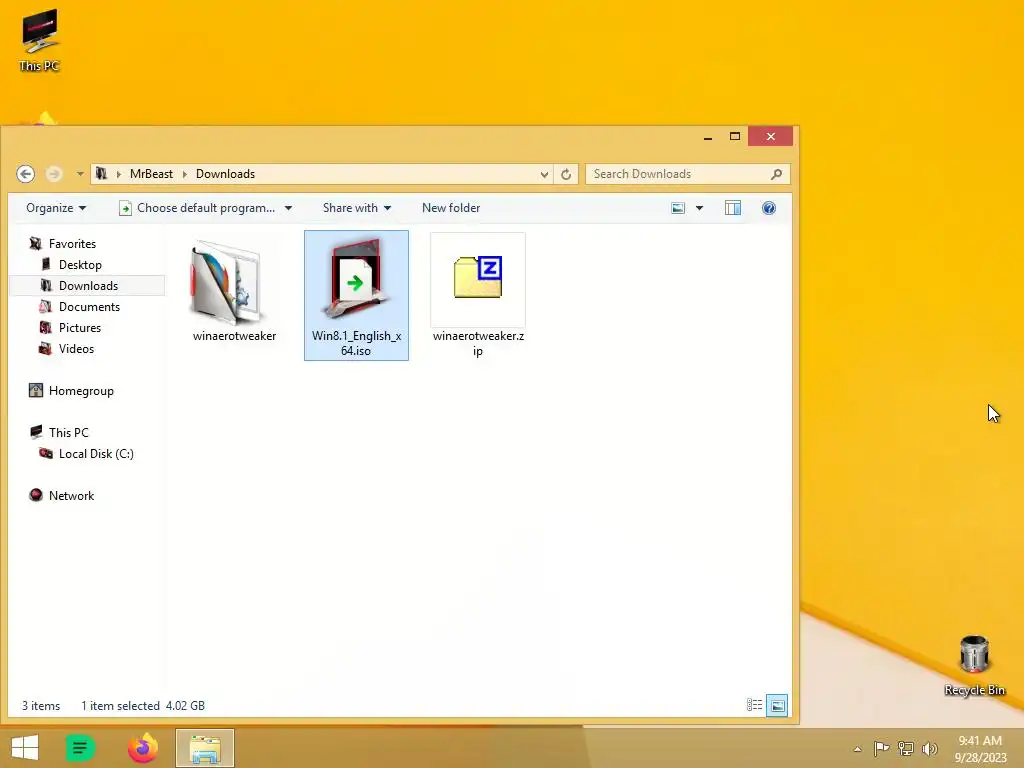Click the folder icon in address bar
The height and width of the screenshot is (768, 1024).
click(x=101, y=174)
